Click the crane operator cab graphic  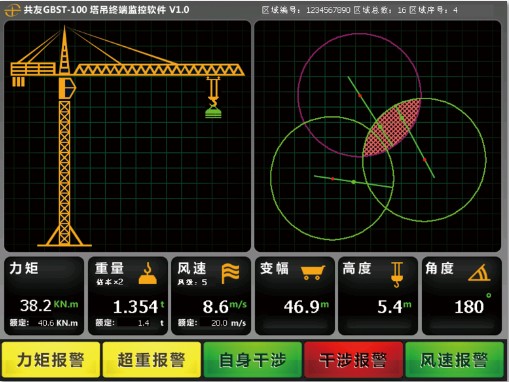point(67,88)
